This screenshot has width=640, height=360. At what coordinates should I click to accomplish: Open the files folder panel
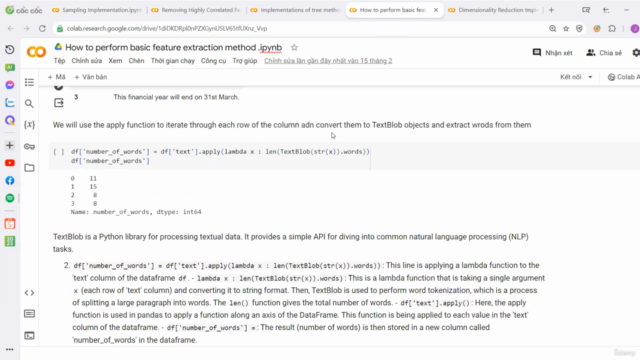click(x=29, y=167)
